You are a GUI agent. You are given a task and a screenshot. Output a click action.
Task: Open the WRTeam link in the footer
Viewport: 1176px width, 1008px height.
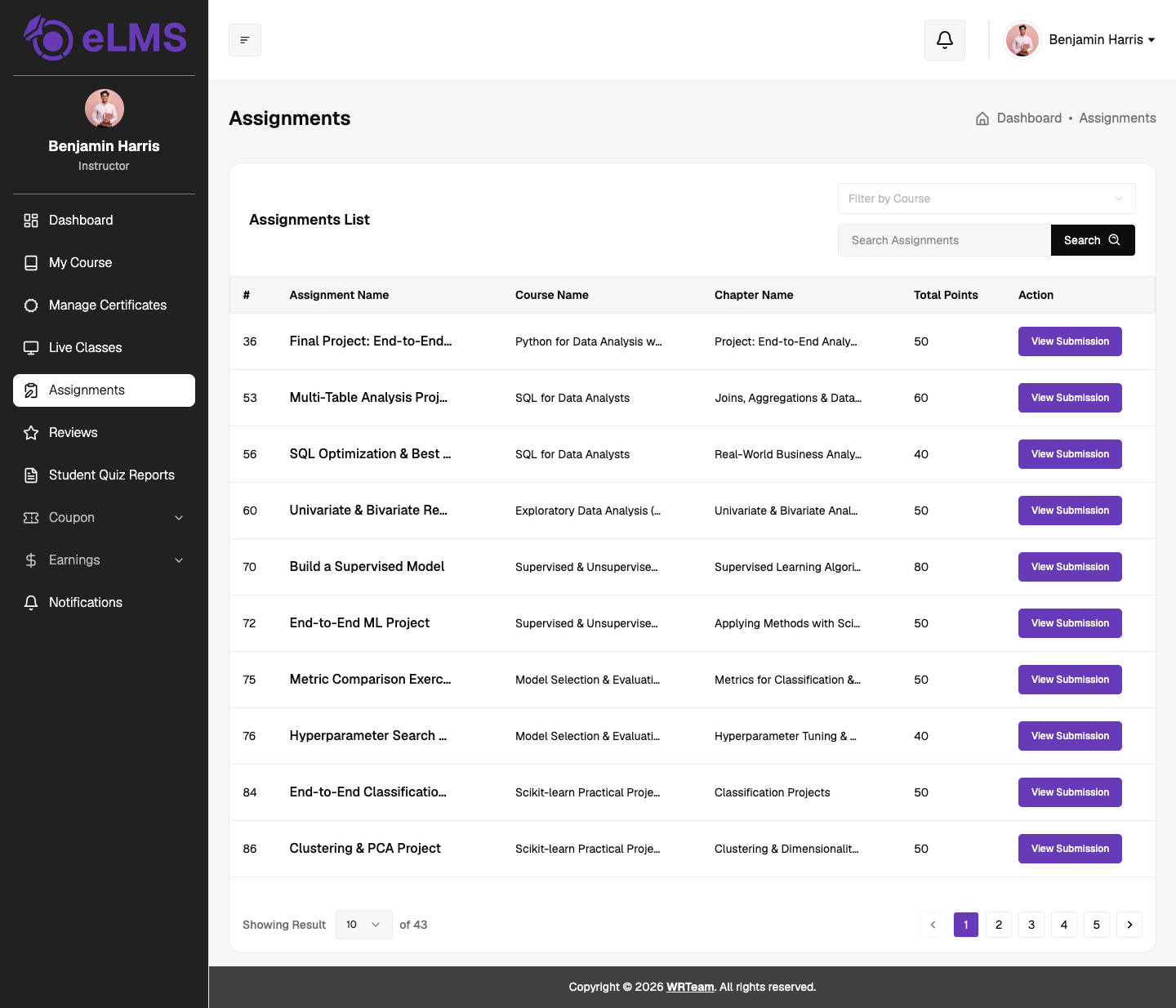(690, 987)
